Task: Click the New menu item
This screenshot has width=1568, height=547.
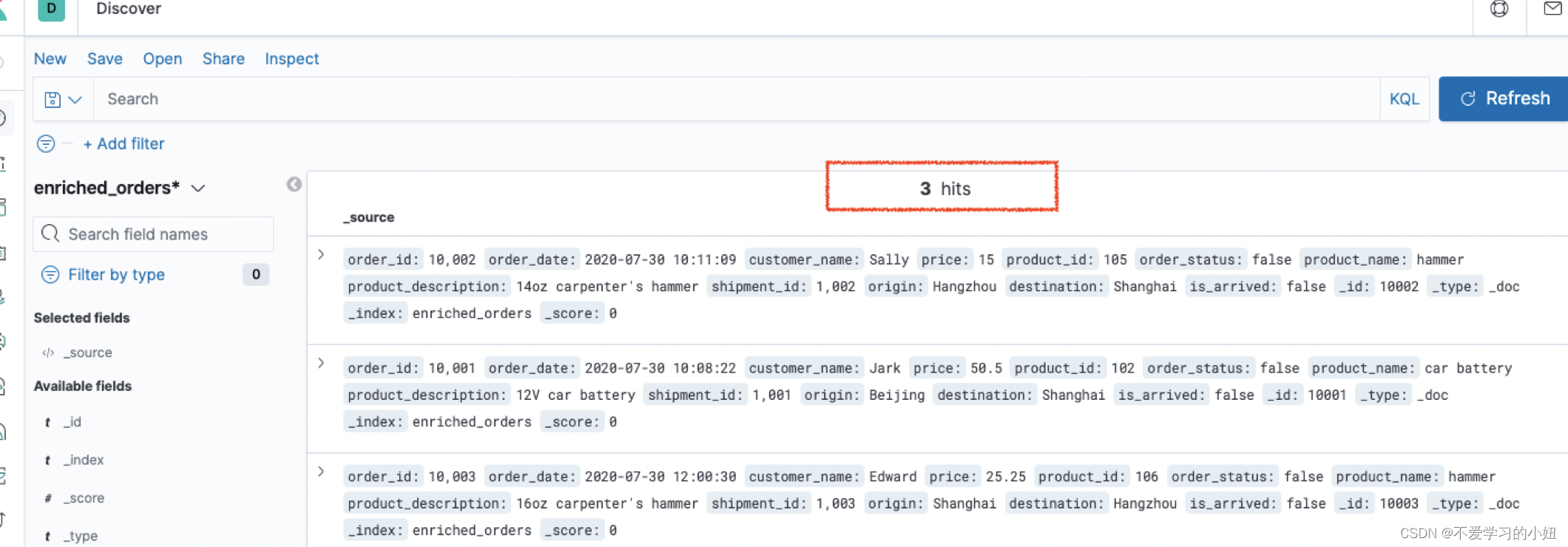Action: (50, 58)
